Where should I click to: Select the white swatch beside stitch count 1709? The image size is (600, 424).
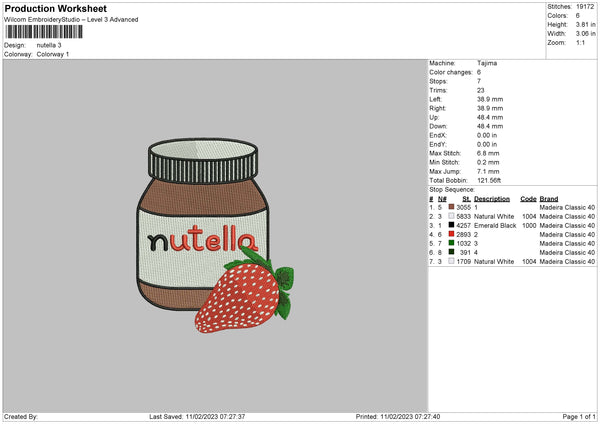[452, 261]
